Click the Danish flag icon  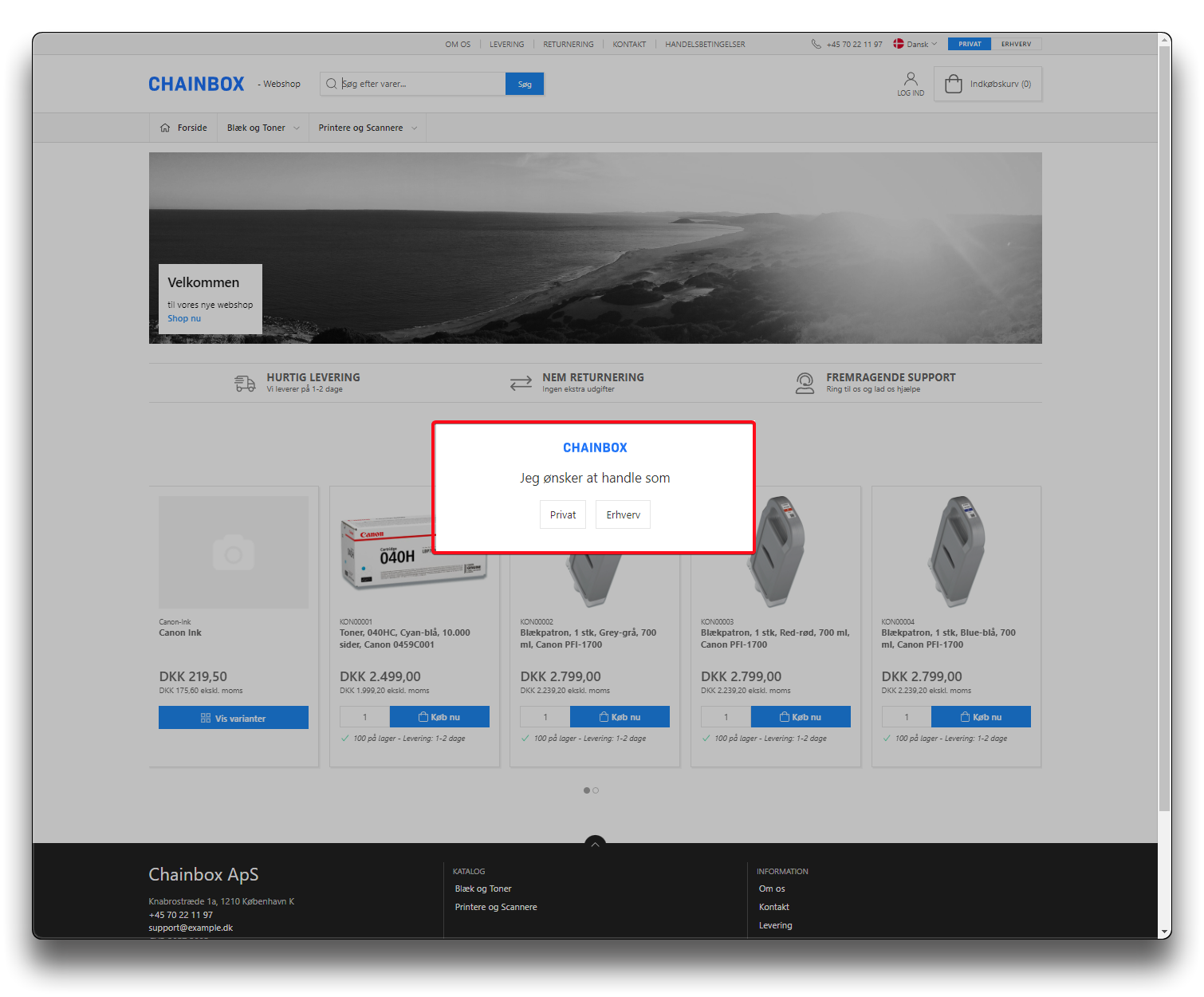coord(898,44)
